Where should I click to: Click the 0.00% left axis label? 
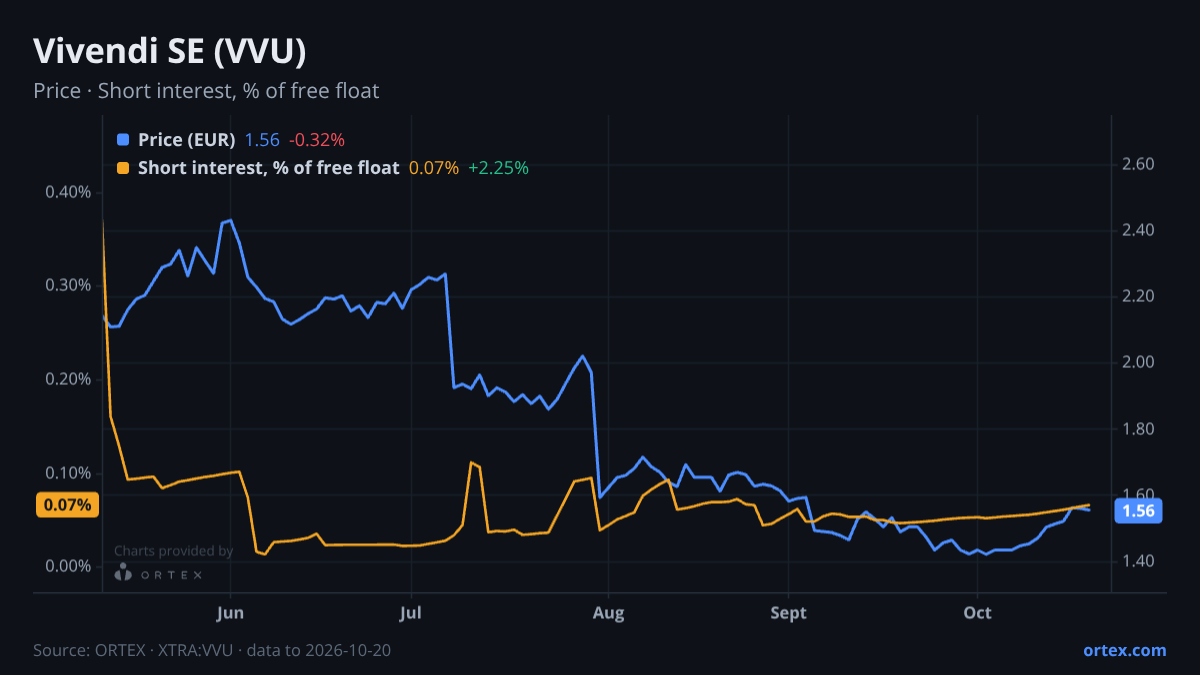tap(68, 566)
